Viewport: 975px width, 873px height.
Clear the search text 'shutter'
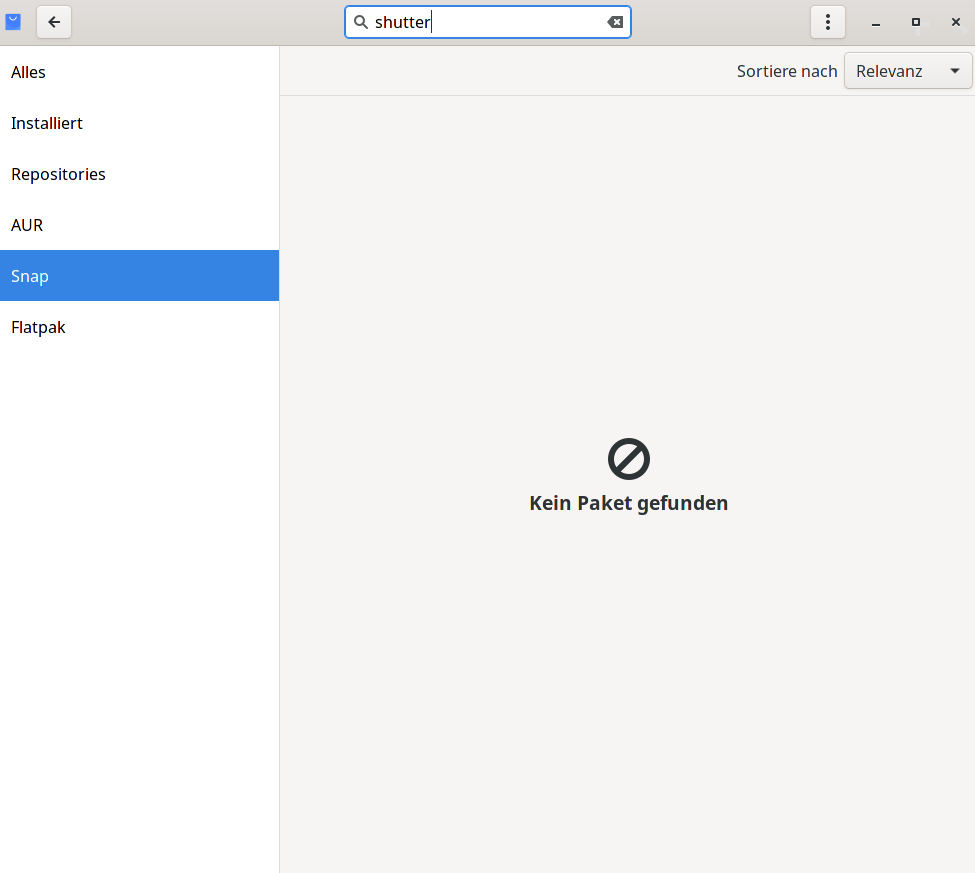(x=615, y=22)
